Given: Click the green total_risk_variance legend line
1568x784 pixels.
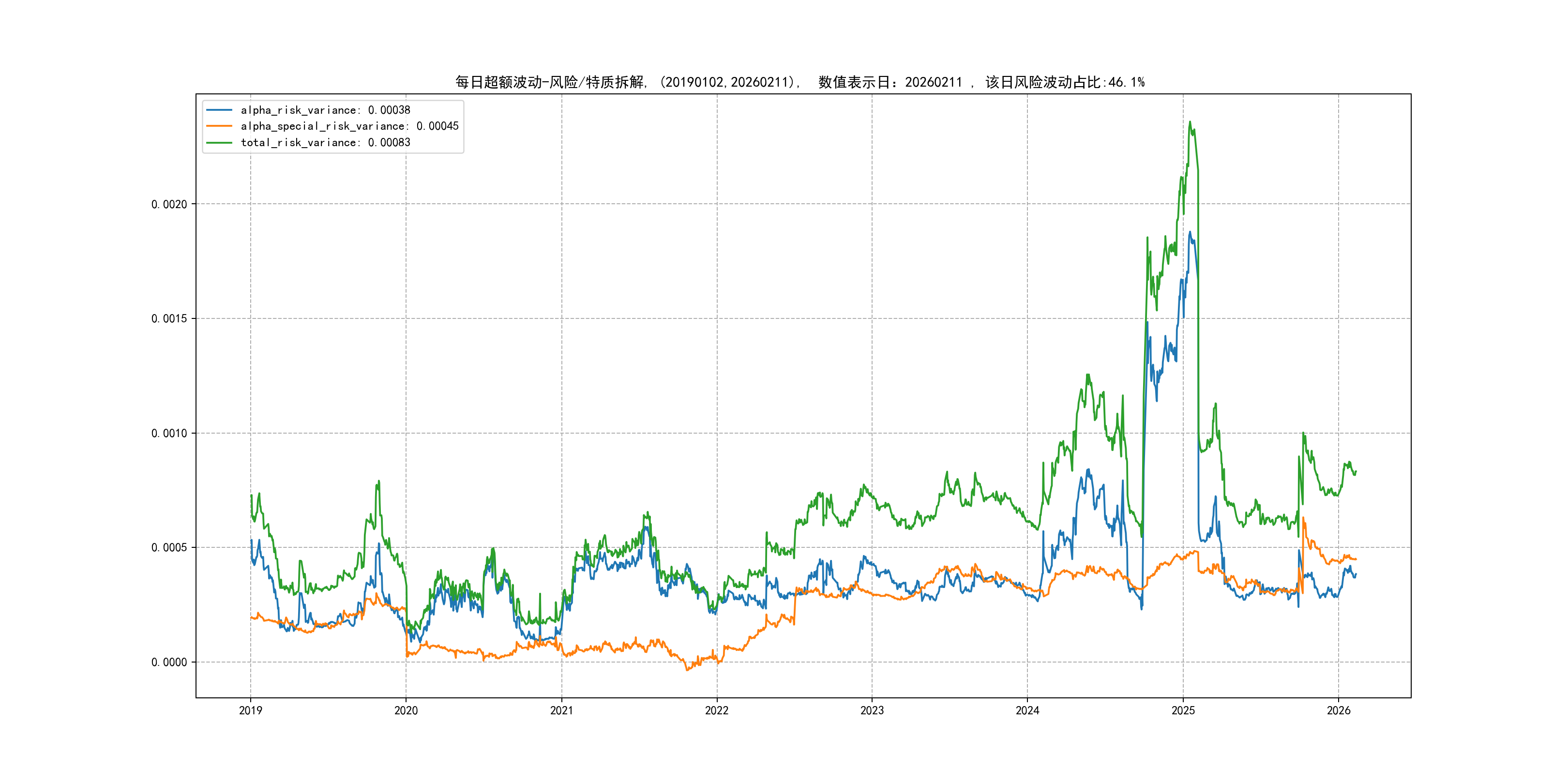Looking at the screenshot, I should (x=219, y=142).
